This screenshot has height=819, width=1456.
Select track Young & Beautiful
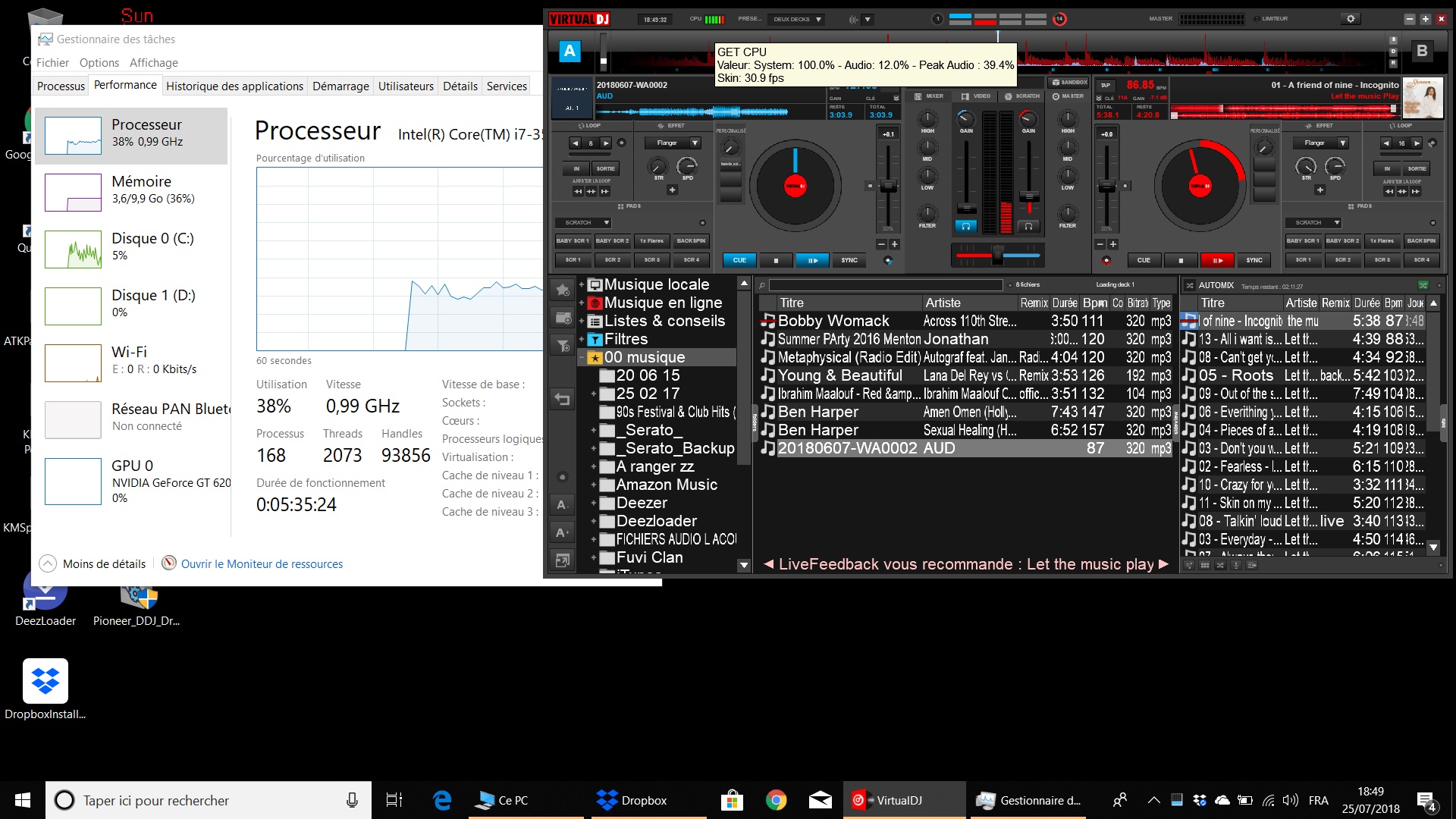click(x=965, y=375)
